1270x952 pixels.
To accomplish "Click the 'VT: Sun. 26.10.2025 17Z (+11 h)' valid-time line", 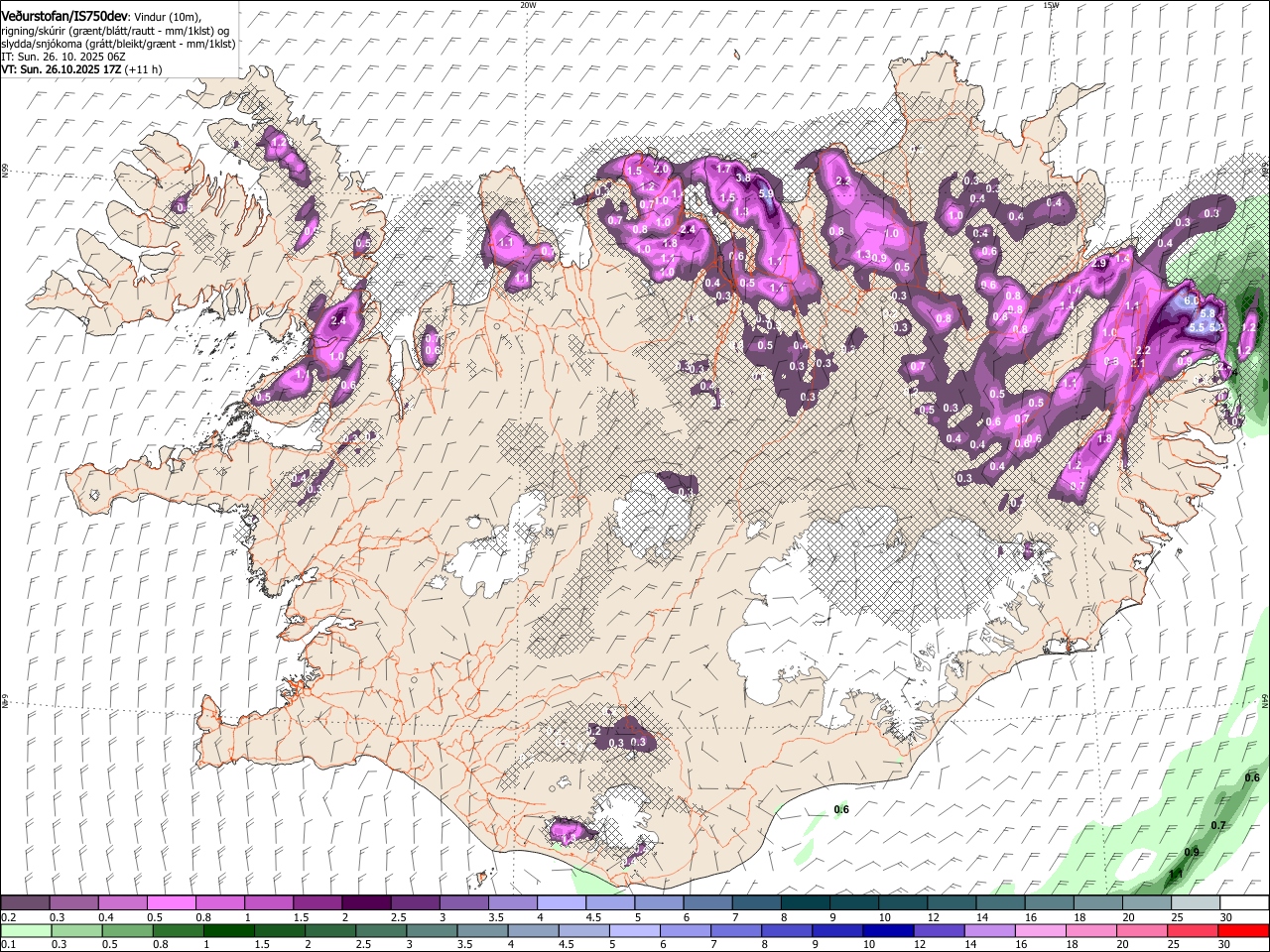I will coord(81,70).
